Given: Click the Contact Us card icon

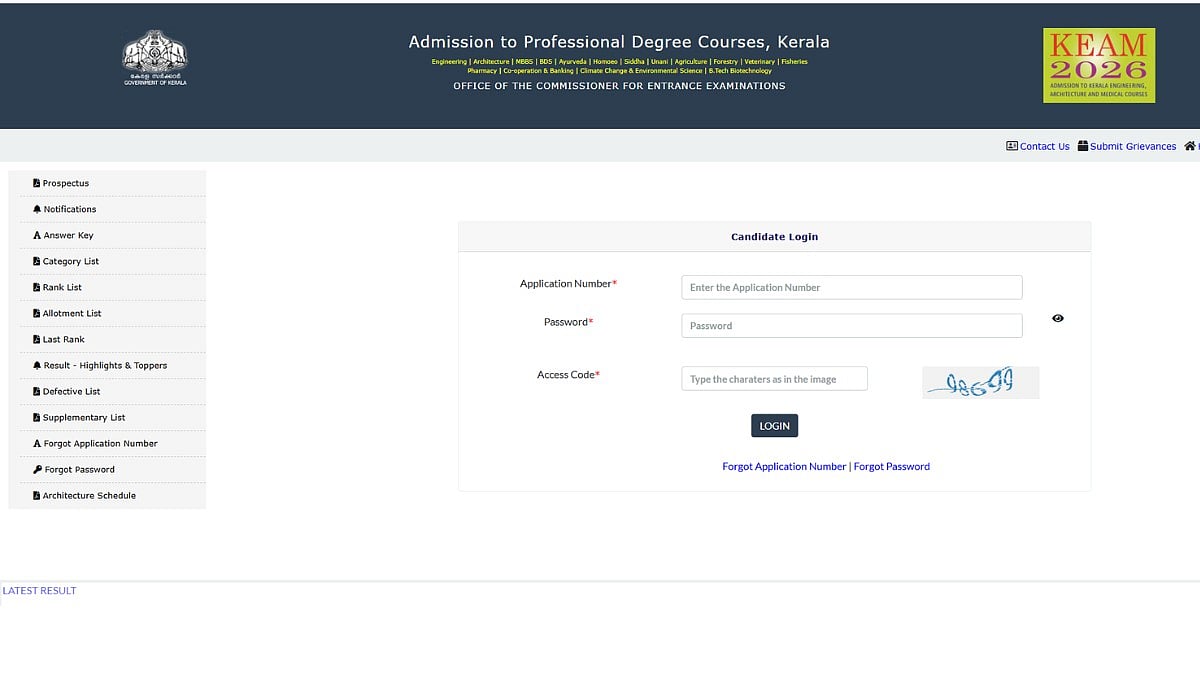Looking at the screenshot, I should tap(1012, 146).
